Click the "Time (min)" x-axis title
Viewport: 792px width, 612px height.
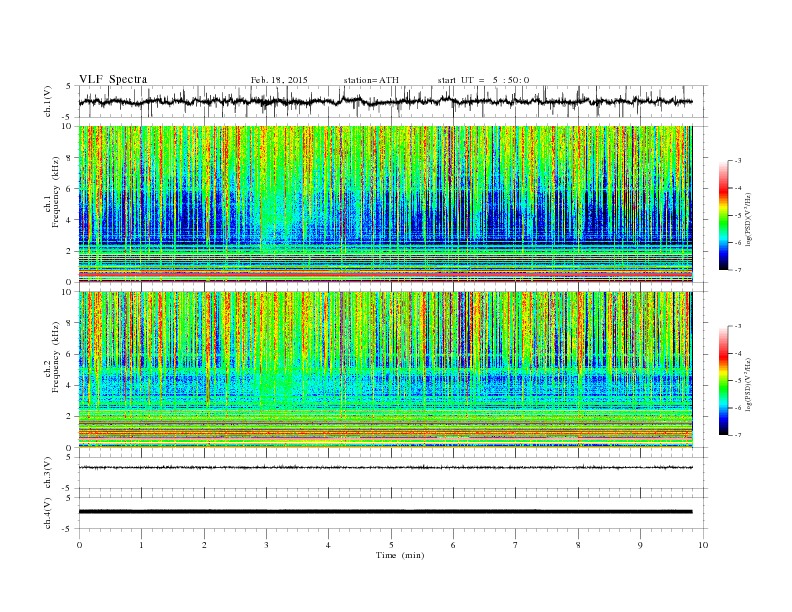[x=400, y=555]
